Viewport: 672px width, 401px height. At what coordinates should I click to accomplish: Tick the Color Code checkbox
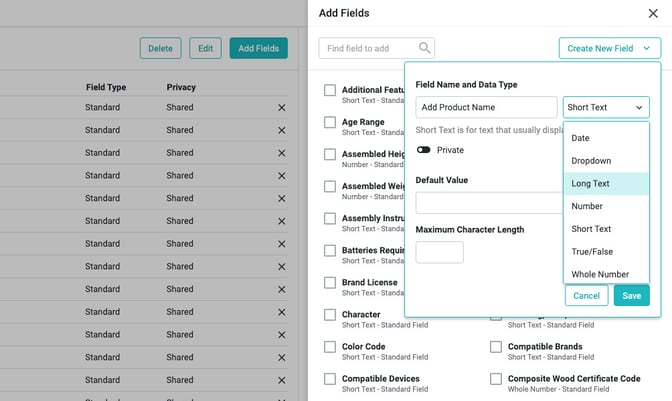[330, 347]
